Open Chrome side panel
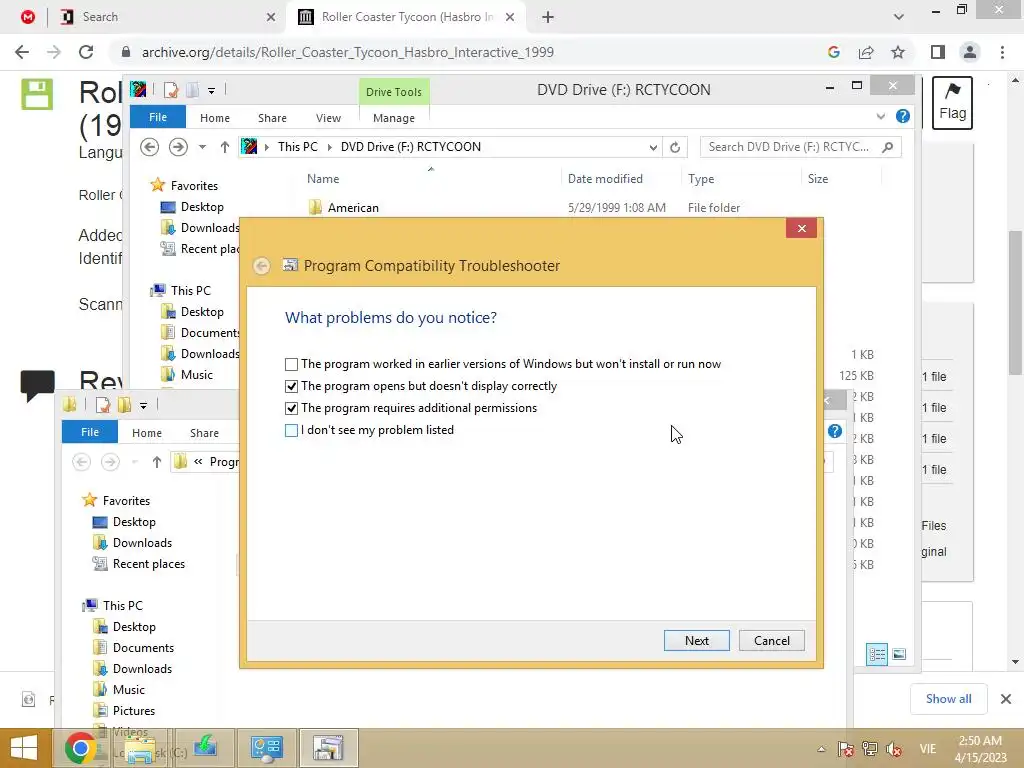Image resolution: width=1024 pixels, height=768 pixels. pos(938,52)
